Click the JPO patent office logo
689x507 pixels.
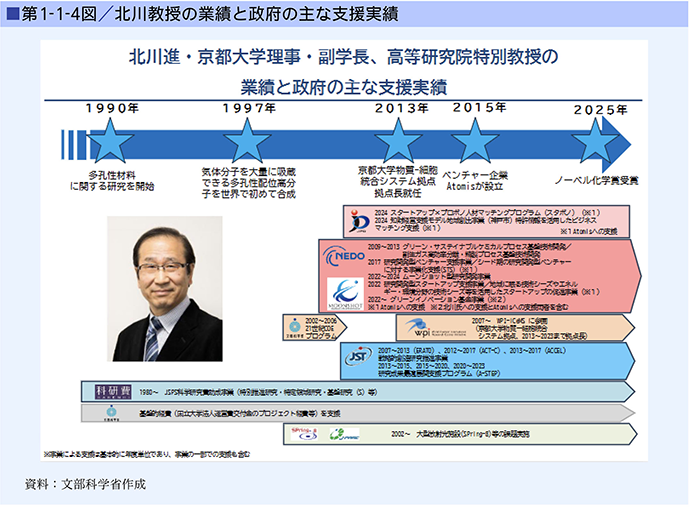pos(359,221)
